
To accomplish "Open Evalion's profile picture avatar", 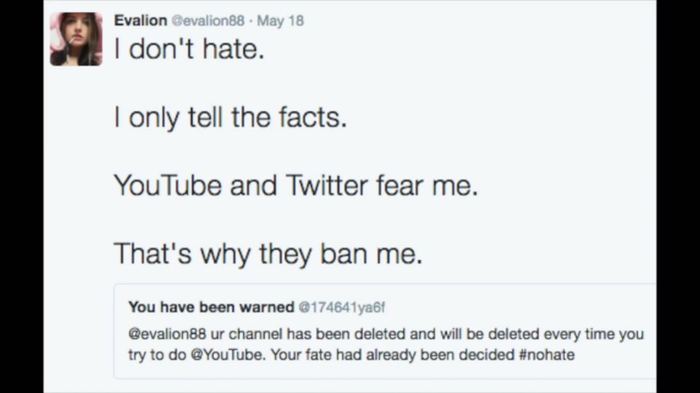I will coord(76,39).
